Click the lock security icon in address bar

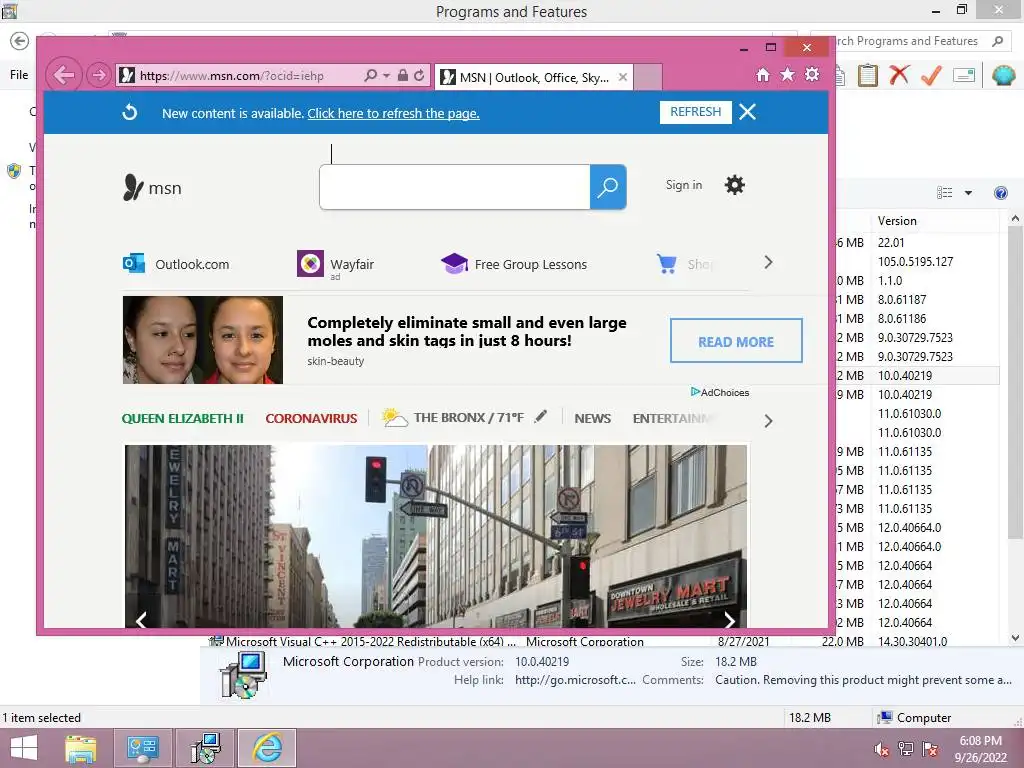click(x=403, y=75)
